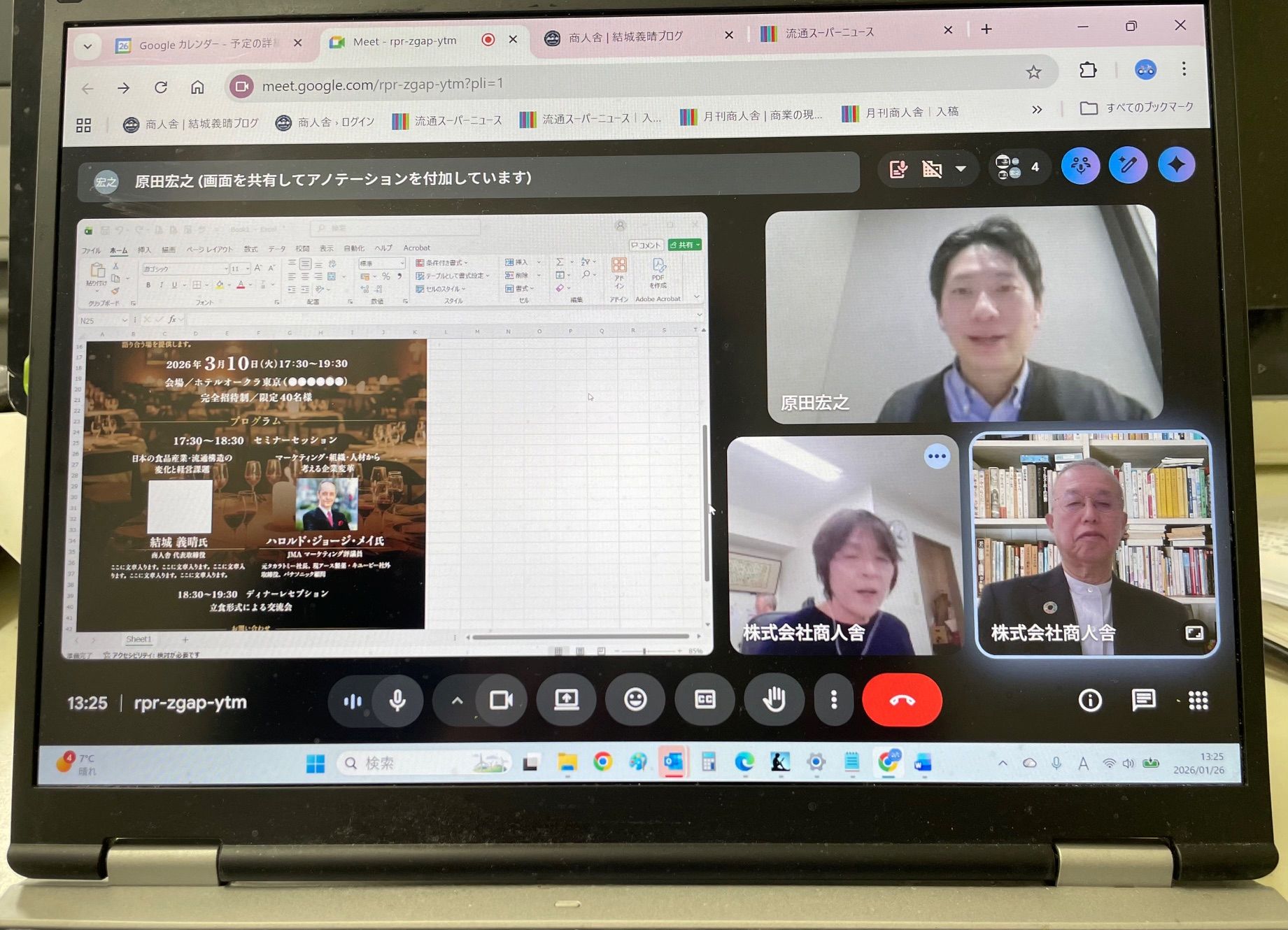
Task: Click the red leave call button
Action: (901, 700)
